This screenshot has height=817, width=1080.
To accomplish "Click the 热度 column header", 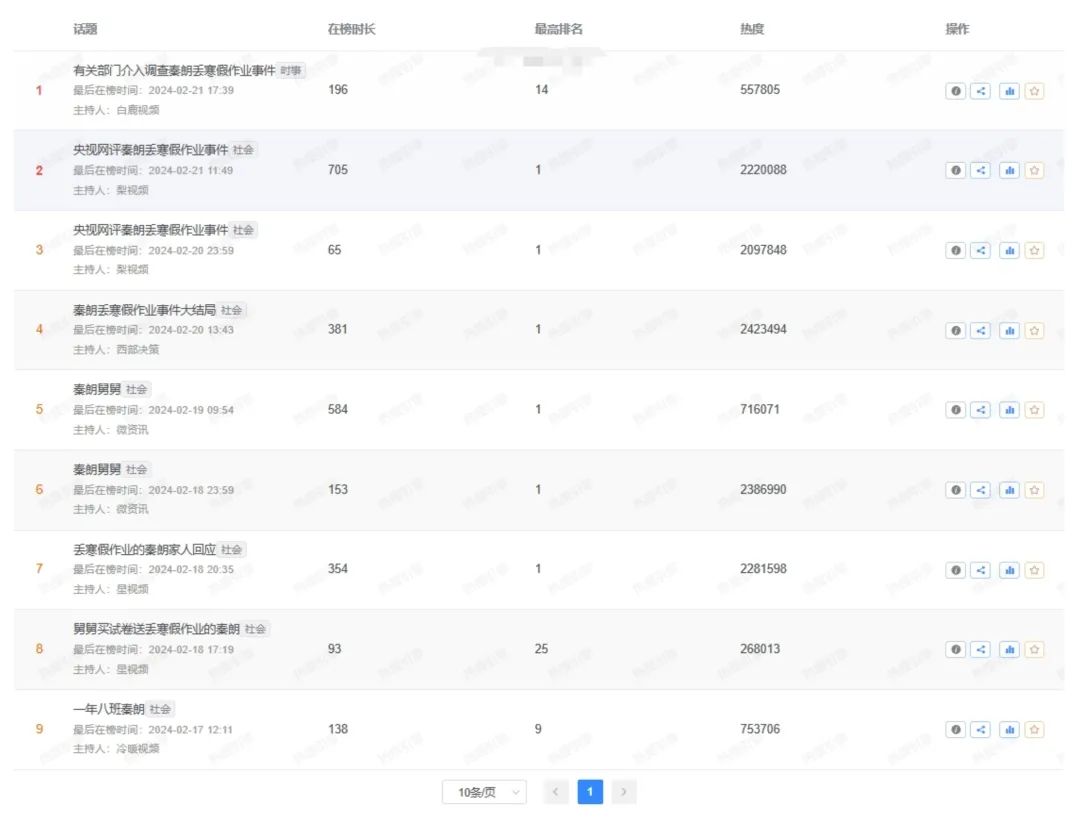I will pos(752,29).
